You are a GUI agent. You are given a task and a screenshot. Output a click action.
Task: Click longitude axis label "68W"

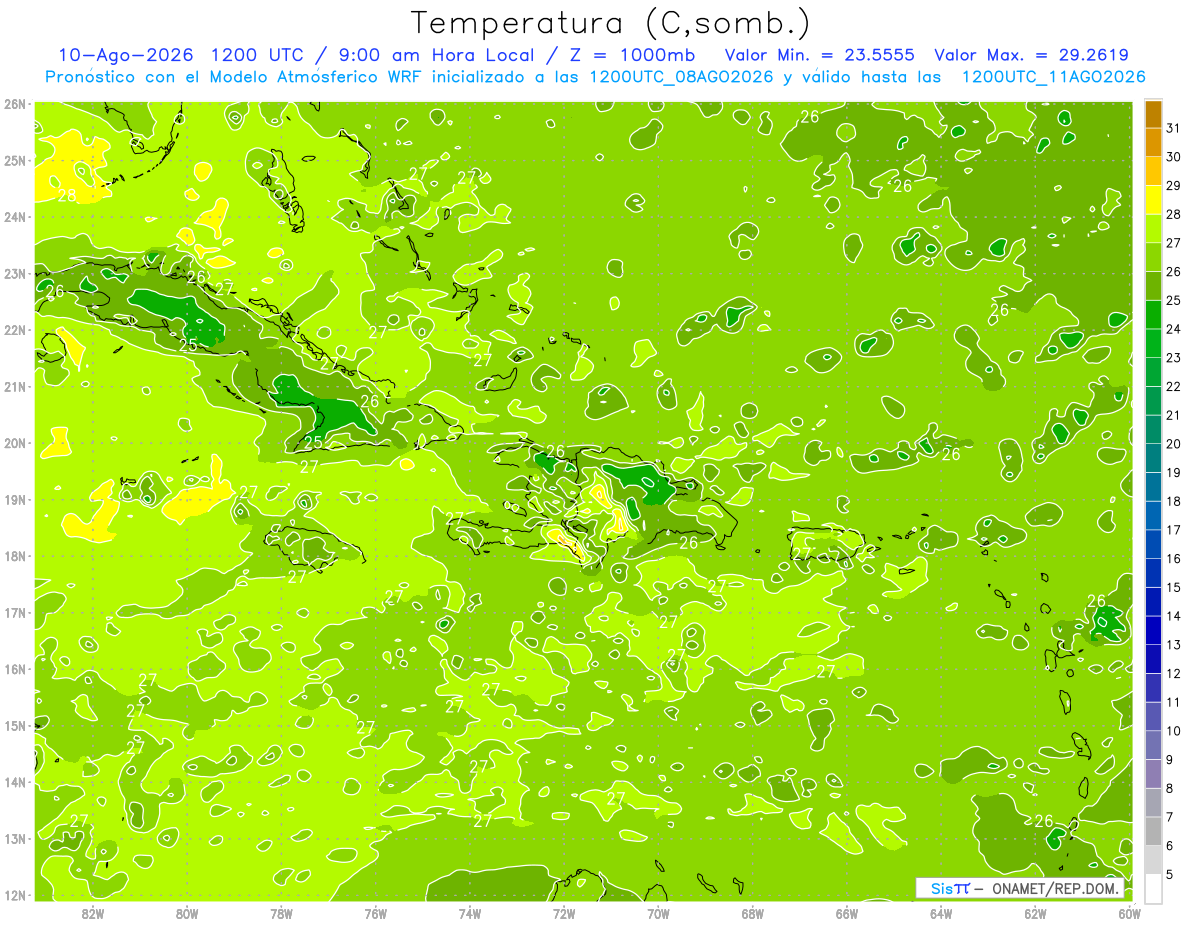click(752, 913)
